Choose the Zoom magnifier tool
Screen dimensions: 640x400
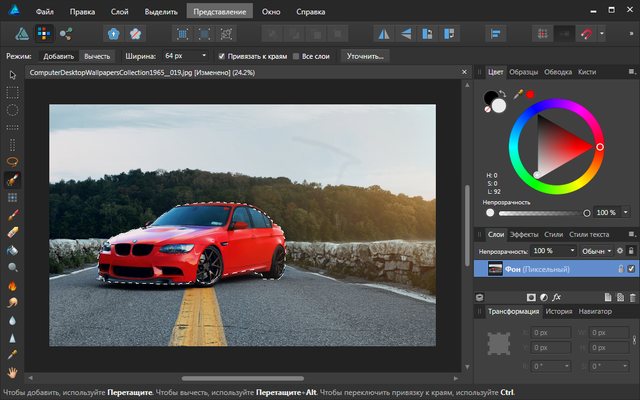(x=12, y=268)
